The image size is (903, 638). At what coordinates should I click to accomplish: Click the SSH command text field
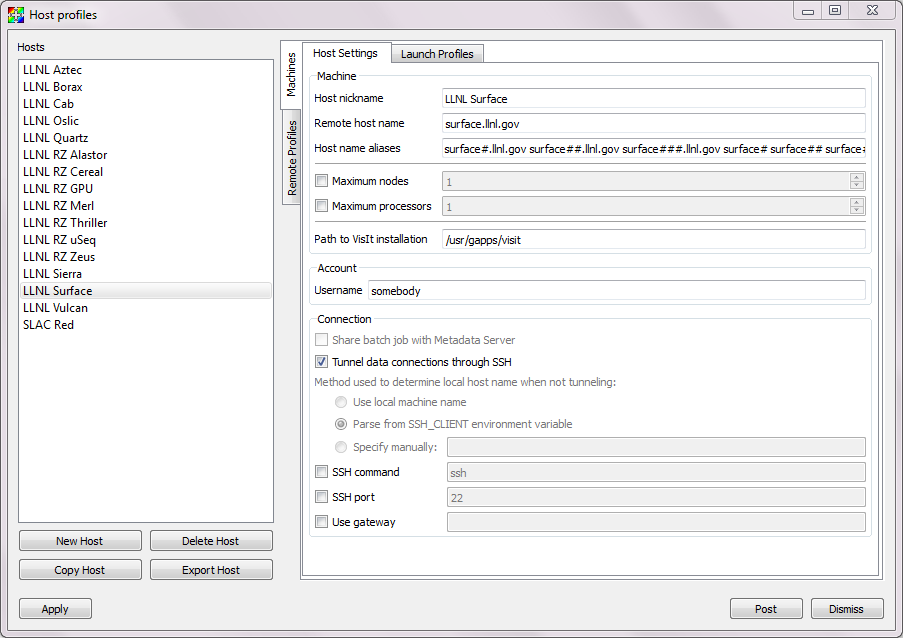(x=656, y=472)
